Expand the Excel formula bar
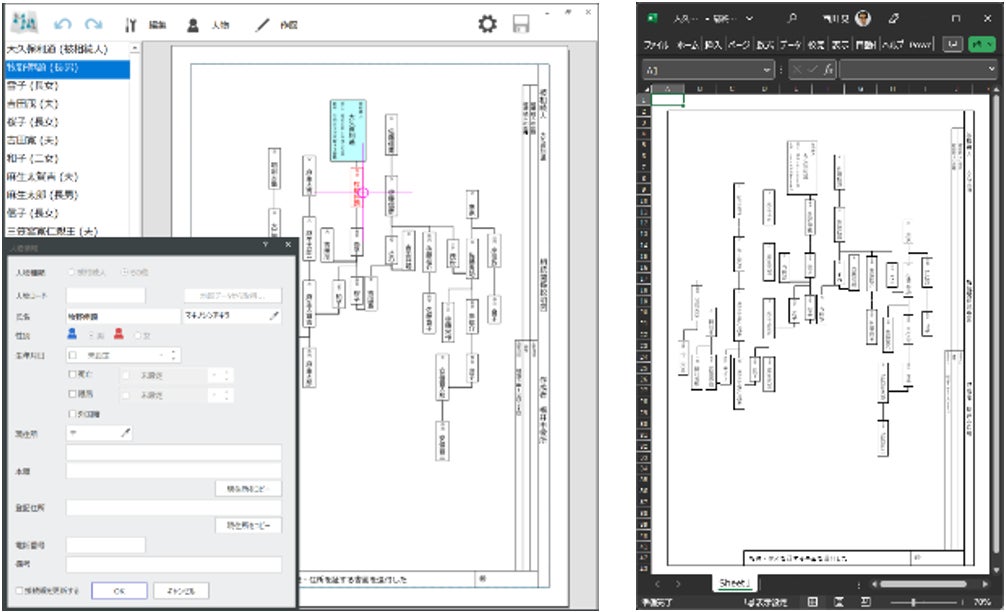The width and height of the screenshot is (1006, 612). 992,70
